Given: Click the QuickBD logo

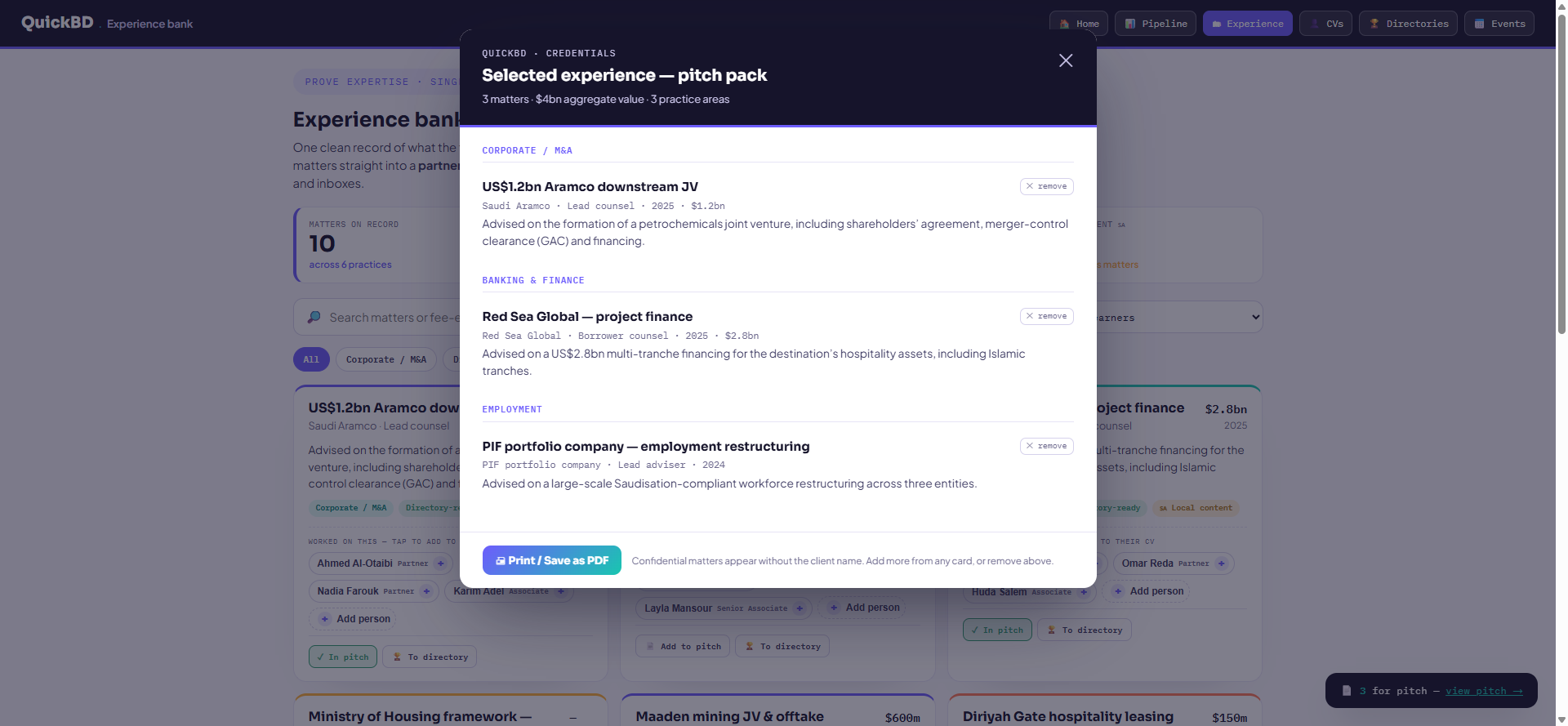Looking at the screenshot, I should click(x=57, y=23).
